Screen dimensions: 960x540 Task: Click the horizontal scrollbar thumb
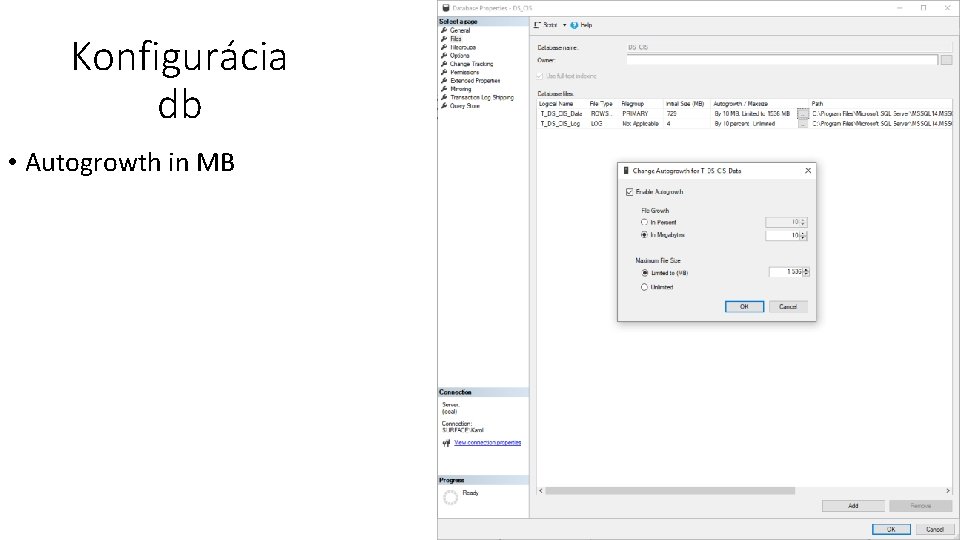(x=670, y=491)
